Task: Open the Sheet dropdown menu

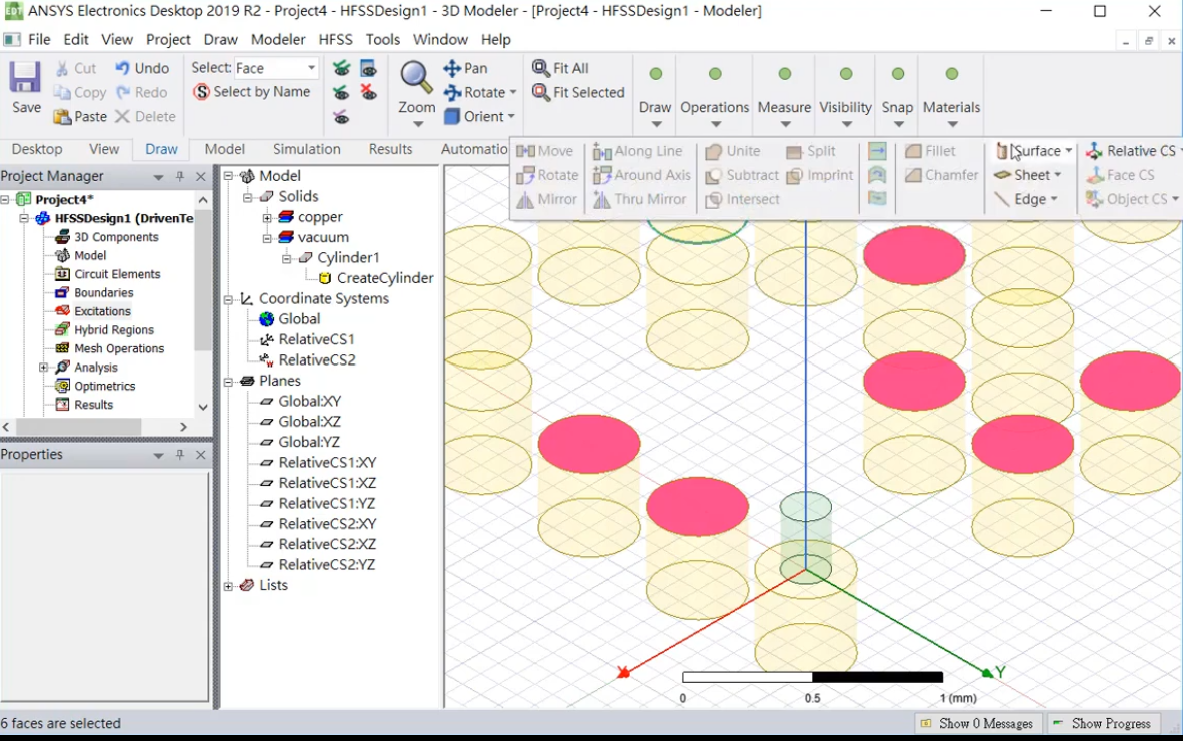Action: [1058, 175]
